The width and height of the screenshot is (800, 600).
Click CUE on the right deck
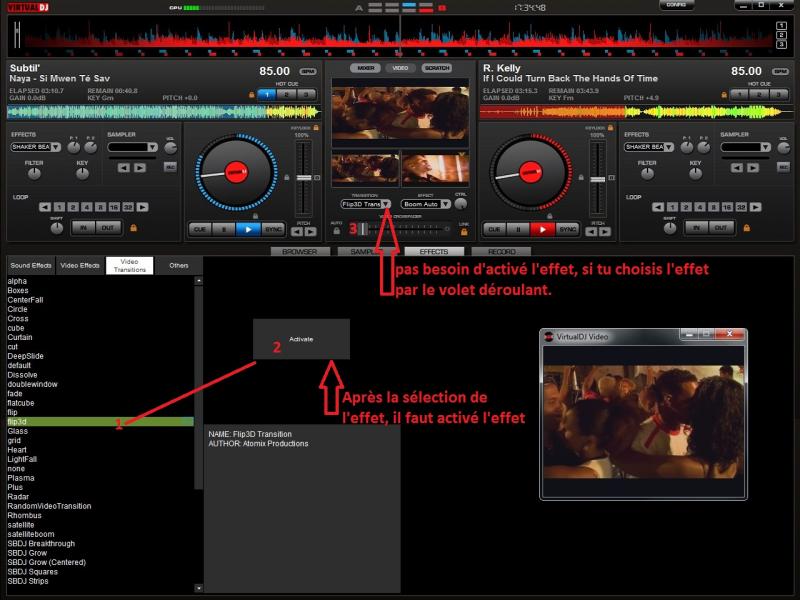click(x=494, y=229)
